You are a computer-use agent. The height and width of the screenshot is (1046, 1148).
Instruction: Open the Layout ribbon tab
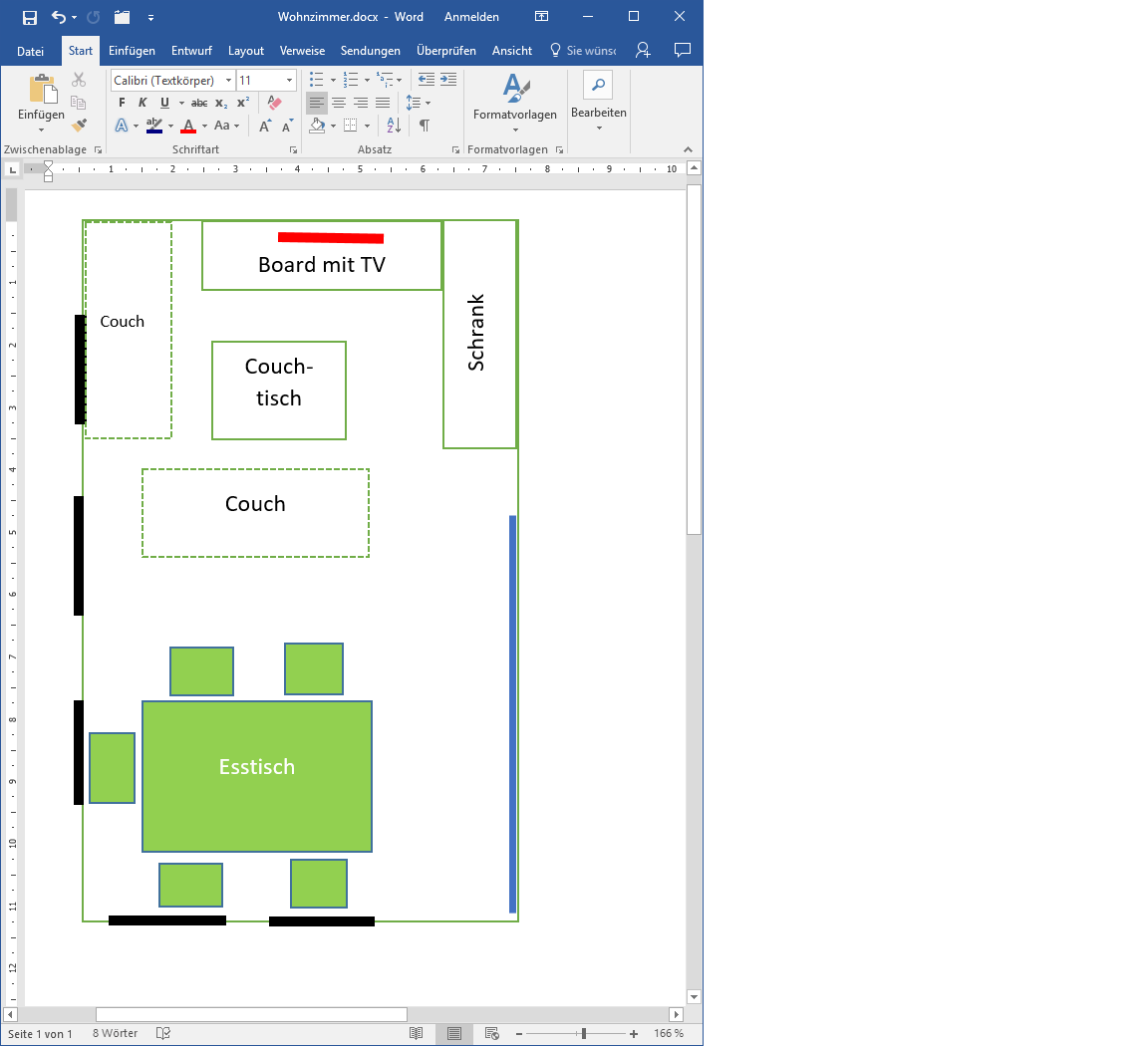coord(245,51)
